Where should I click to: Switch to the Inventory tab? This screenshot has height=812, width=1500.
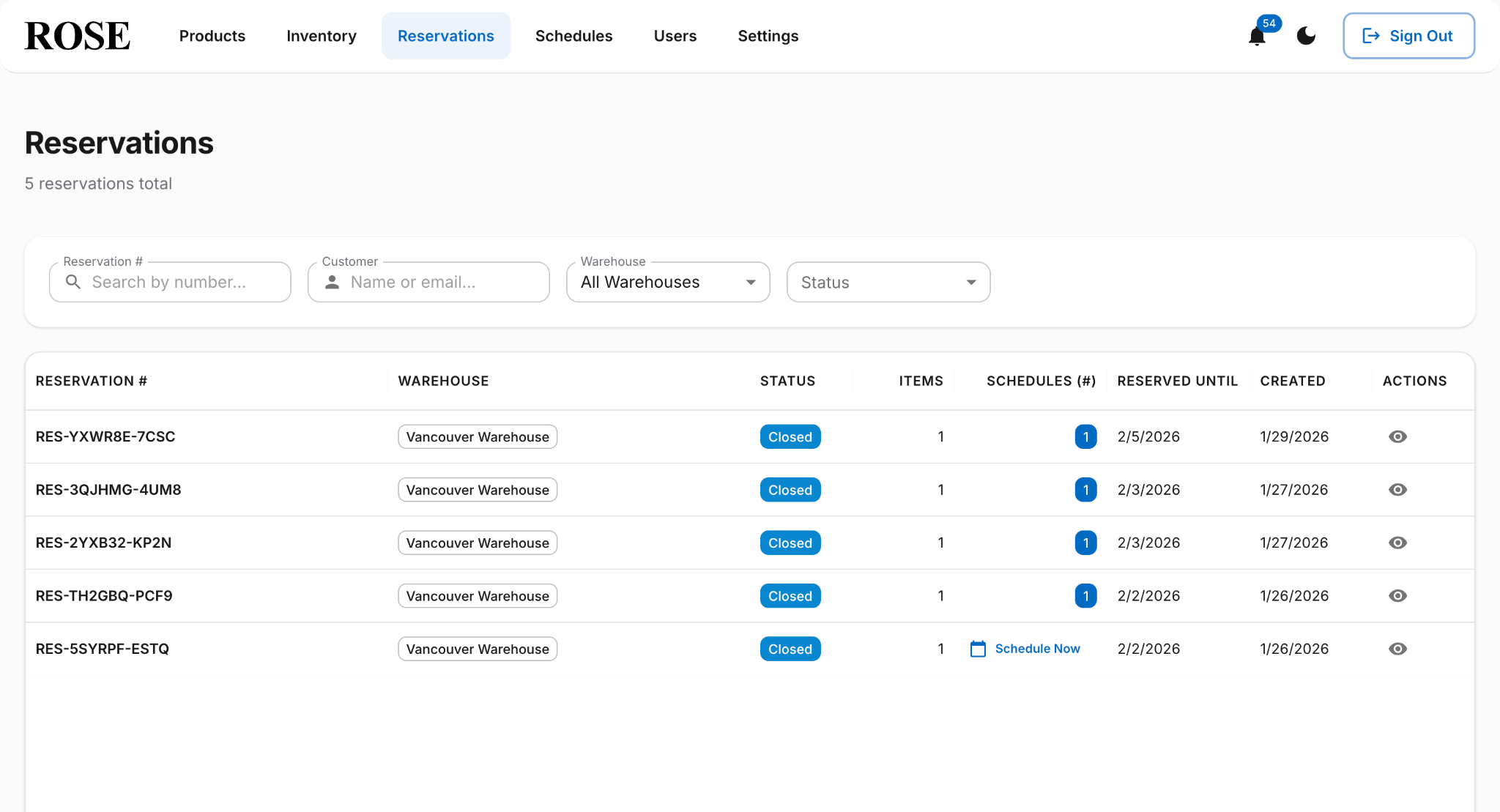(321, 35)
